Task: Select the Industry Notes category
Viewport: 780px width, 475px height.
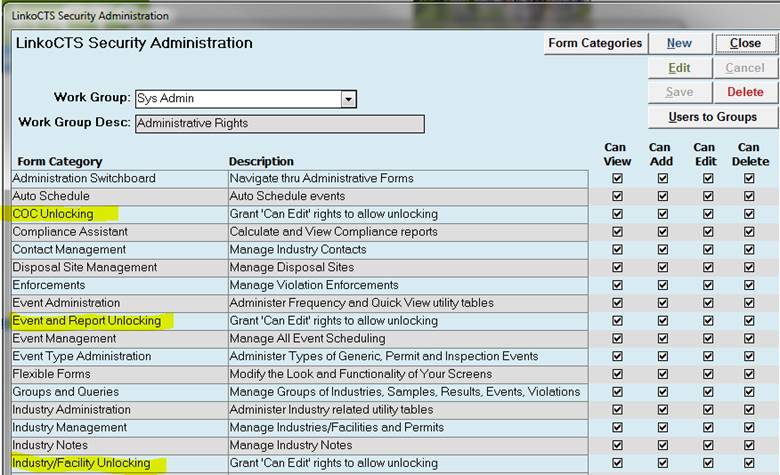Action: point(119,445)
